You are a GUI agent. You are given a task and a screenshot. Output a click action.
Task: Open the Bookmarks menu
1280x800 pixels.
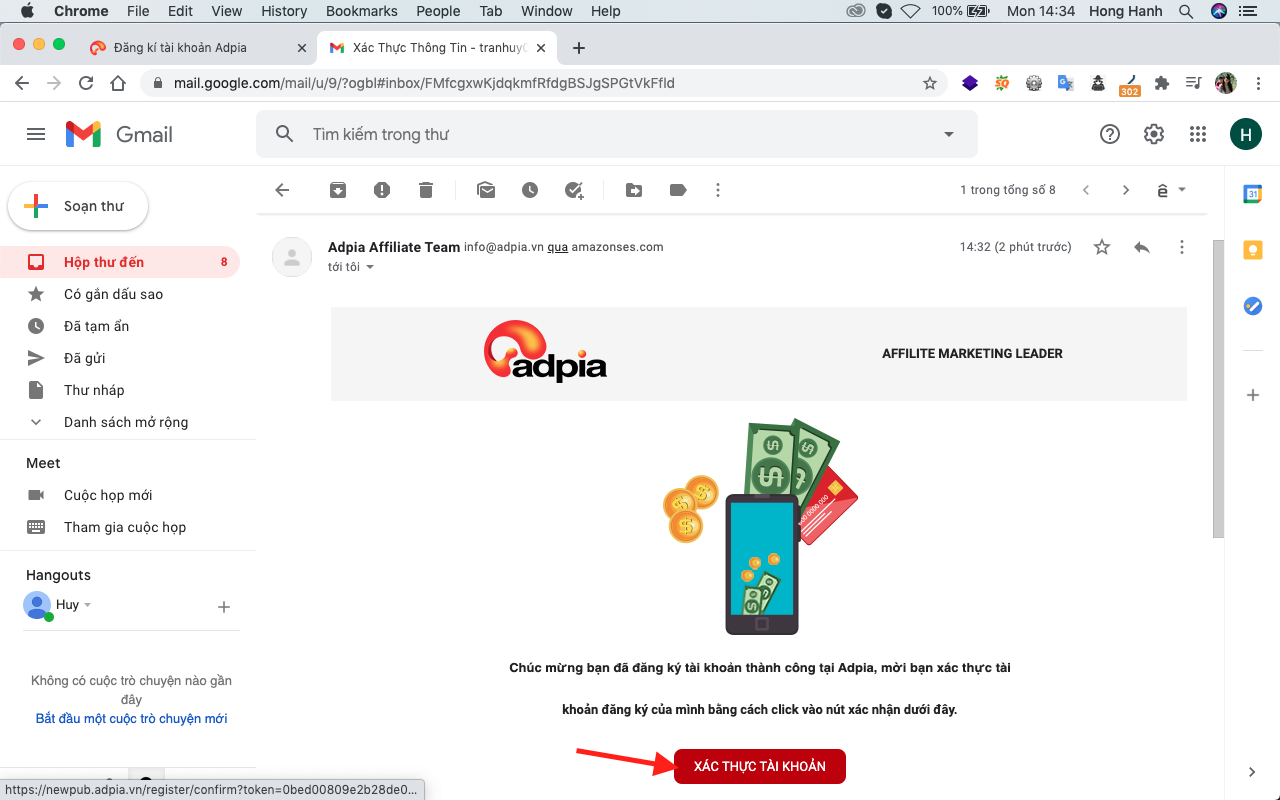361,11
